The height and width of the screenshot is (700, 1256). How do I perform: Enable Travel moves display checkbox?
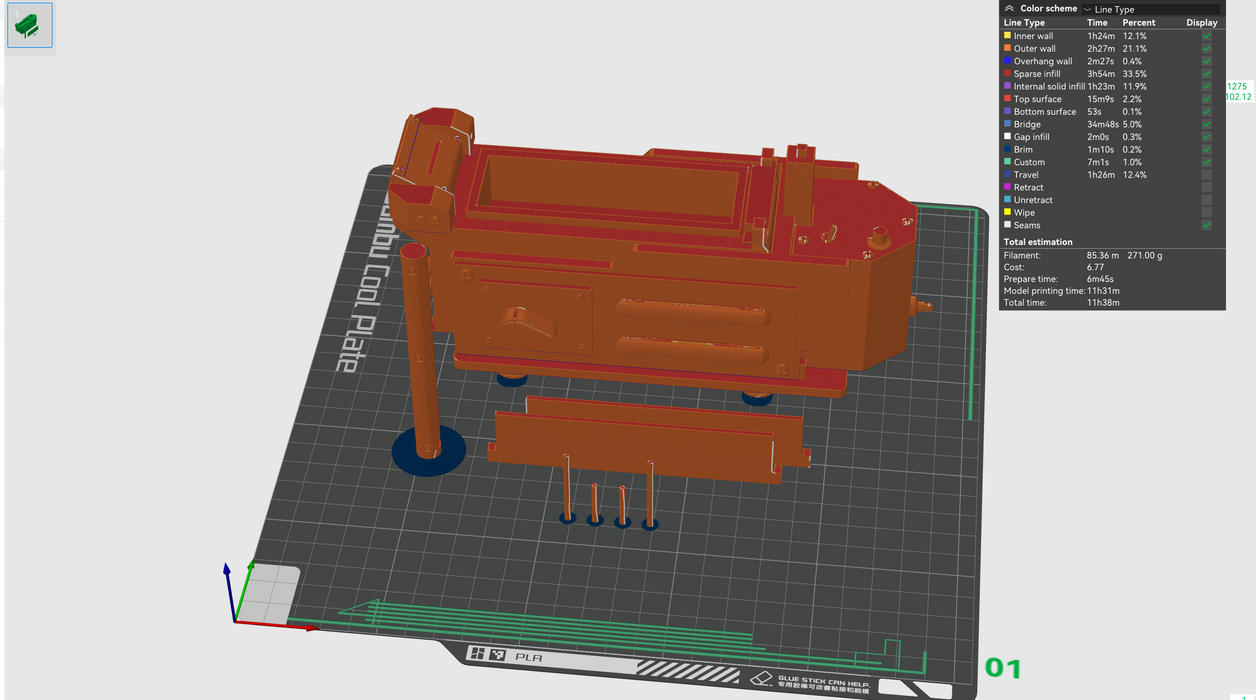click(x=1206, y=175)
